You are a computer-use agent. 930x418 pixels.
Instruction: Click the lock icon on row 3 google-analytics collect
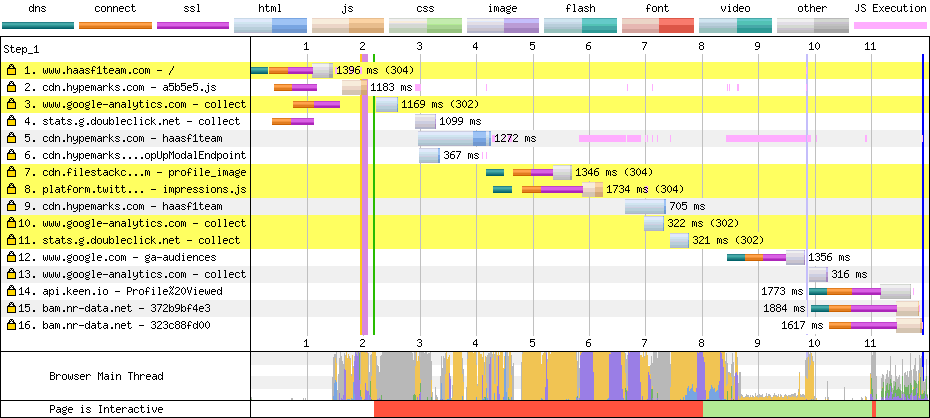coord(11,104)
